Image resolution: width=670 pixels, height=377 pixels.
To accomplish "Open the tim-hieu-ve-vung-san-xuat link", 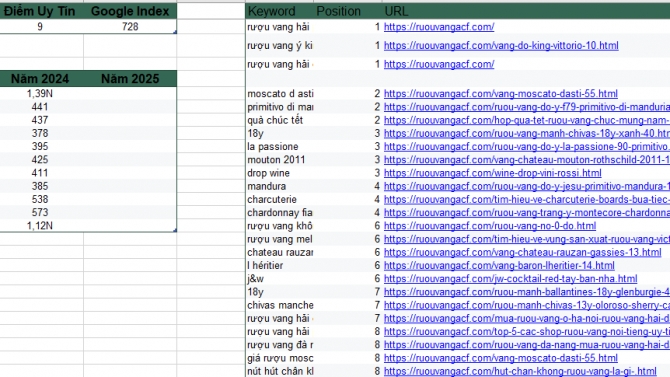I will click(x=527, y=239).
